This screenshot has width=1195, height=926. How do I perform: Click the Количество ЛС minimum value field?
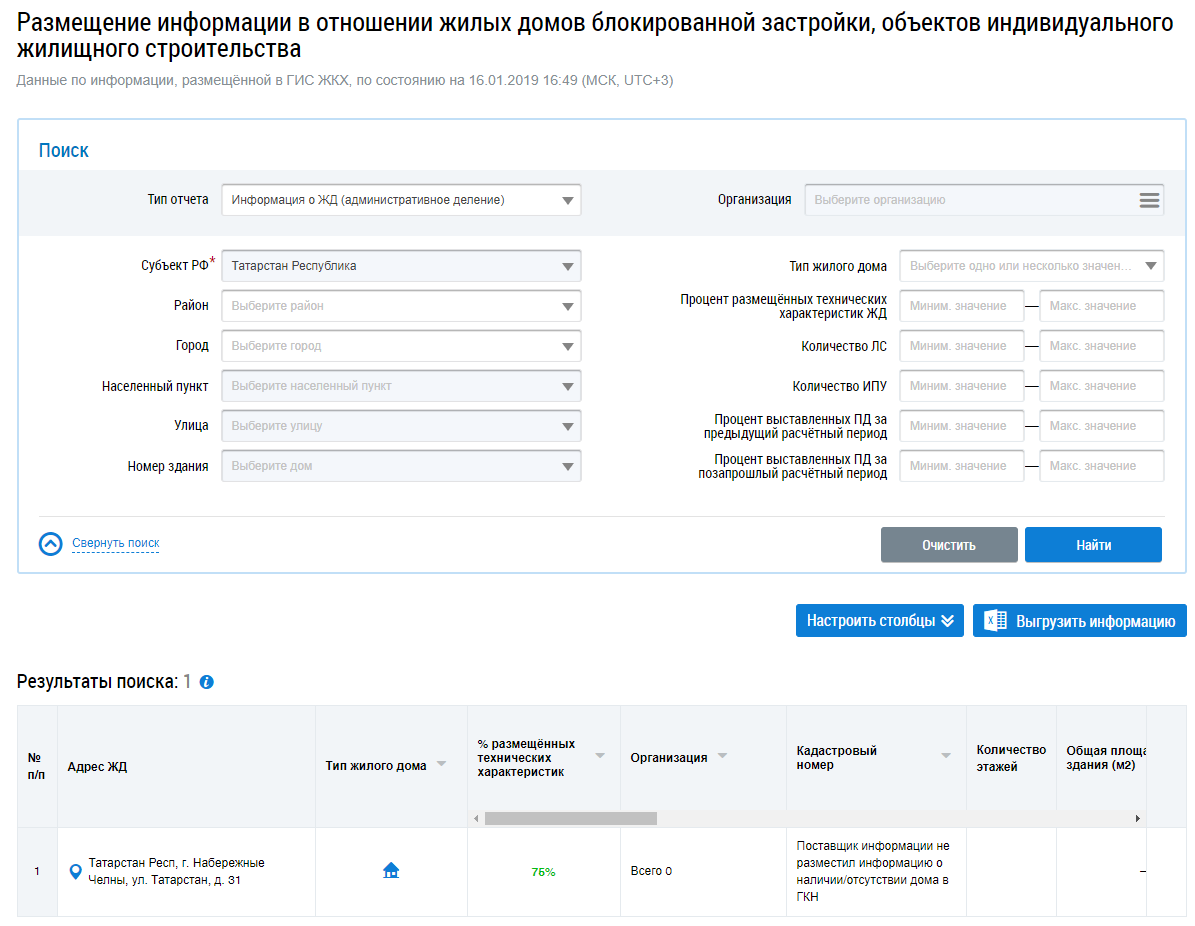point(961,346)
